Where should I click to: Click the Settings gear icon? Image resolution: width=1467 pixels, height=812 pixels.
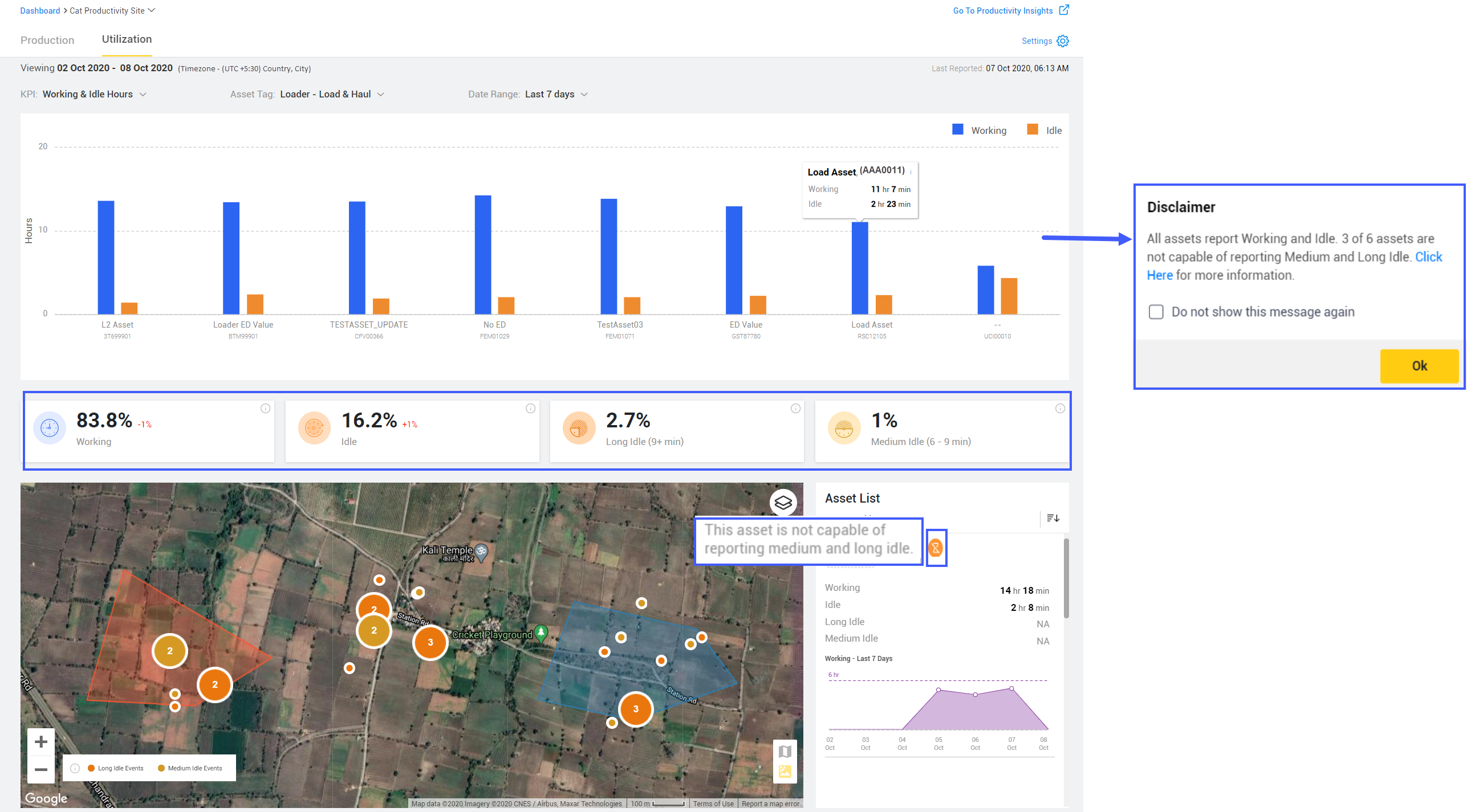(1062, 41)
